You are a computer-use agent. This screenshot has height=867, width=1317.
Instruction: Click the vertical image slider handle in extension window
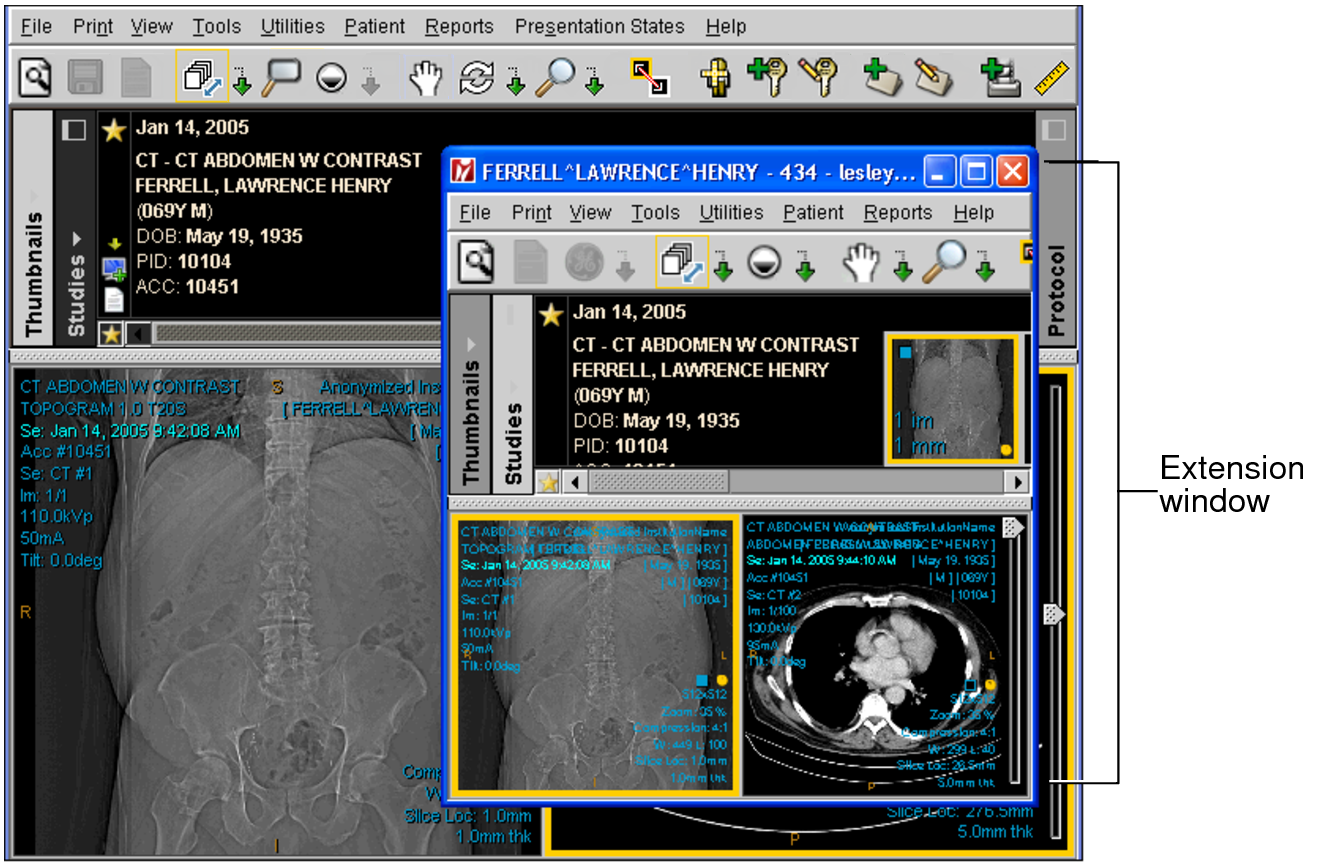[x=1053, y=613]
